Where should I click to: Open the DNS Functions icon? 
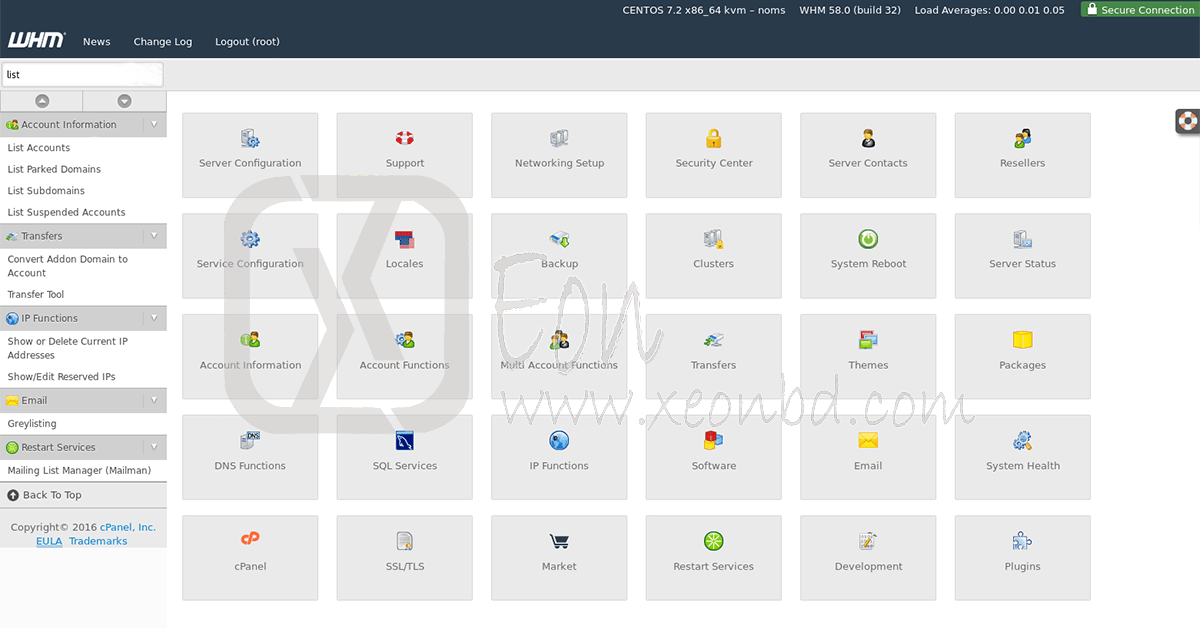250,441
